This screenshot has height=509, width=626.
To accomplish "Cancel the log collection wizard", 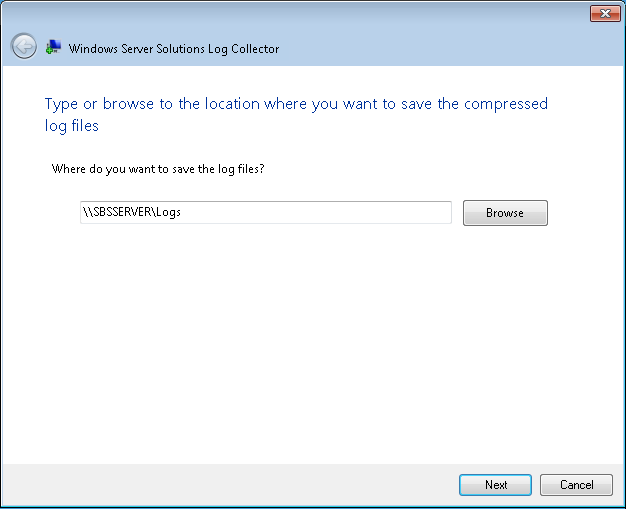I will [576, 485].
